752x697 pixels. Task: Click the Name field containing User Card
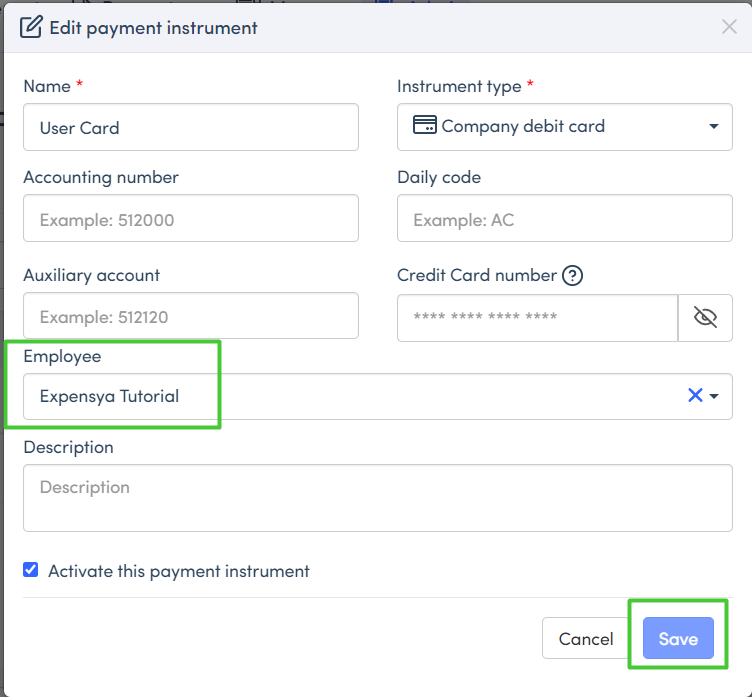pos(190,128)
